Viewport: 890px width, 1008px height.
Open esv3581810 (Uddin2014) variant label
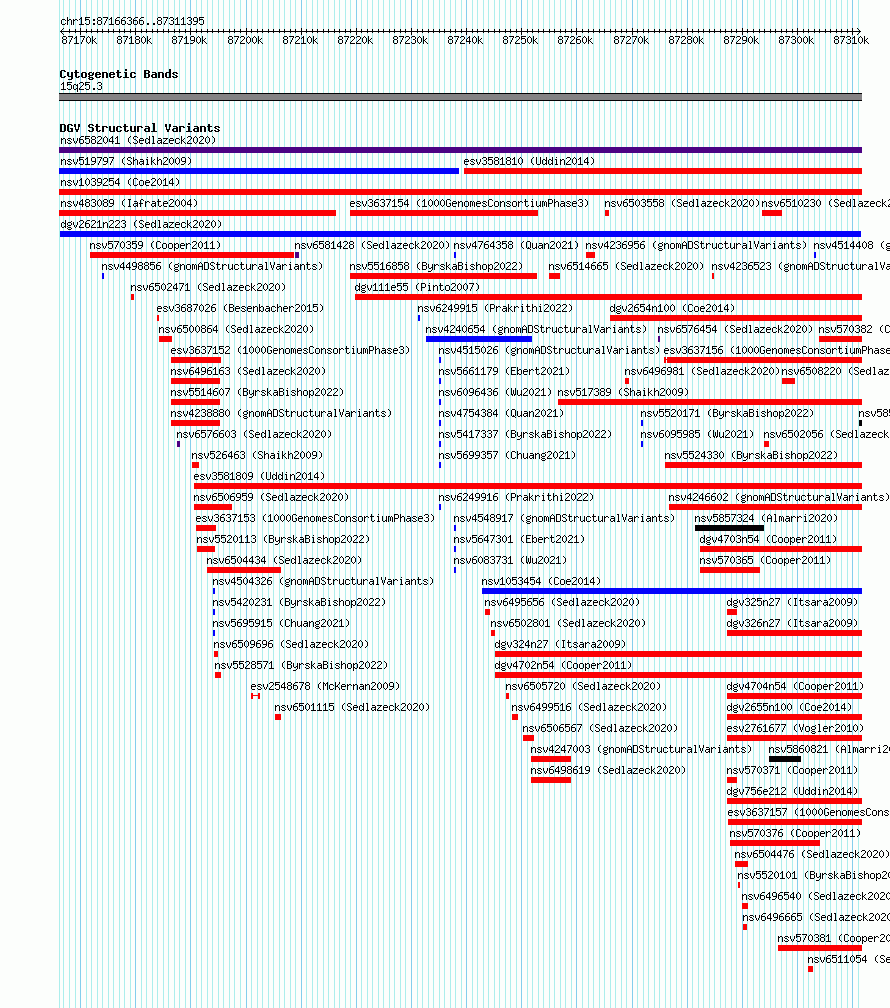[x=529, y=161]
